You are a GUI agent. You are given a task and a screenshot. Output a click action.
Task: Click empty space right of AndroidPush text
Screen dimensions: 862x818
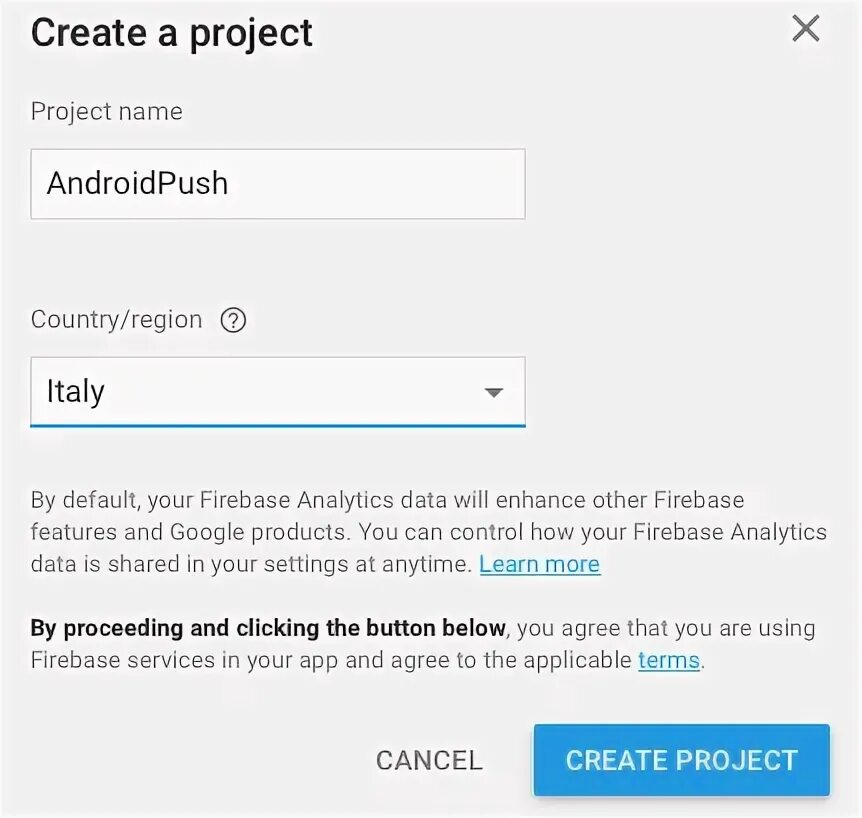(x=380, y=184)
